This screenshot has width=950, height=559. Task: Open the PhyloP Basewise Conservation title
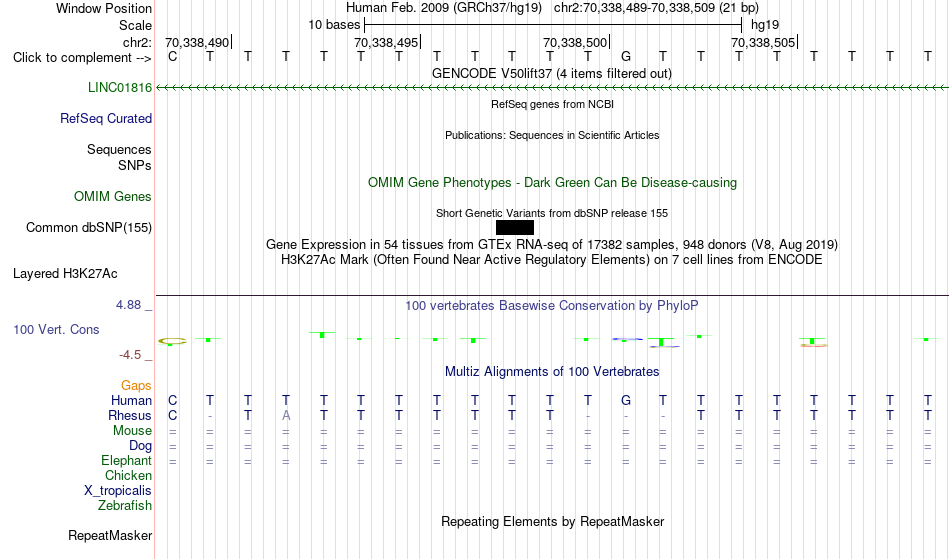(552, 305)
